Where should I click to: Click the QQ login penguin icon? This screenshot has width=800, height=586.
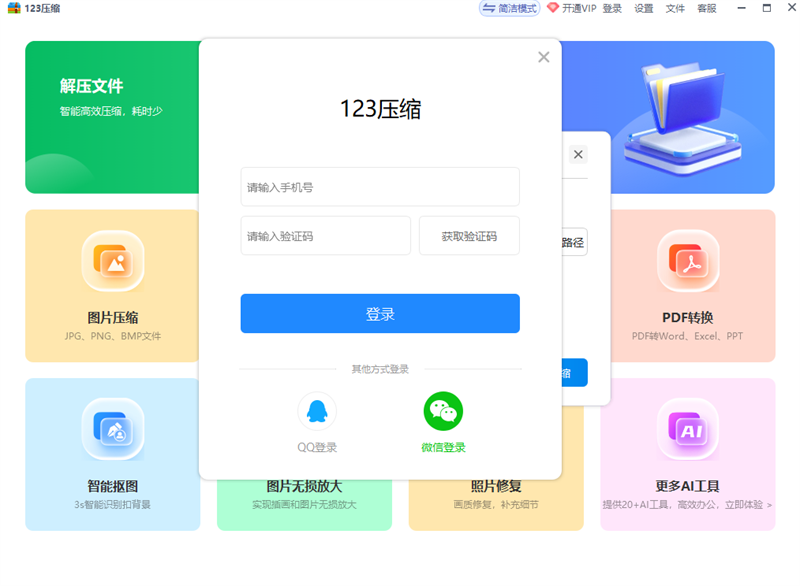pyautogui.click(x=317, y=412)
